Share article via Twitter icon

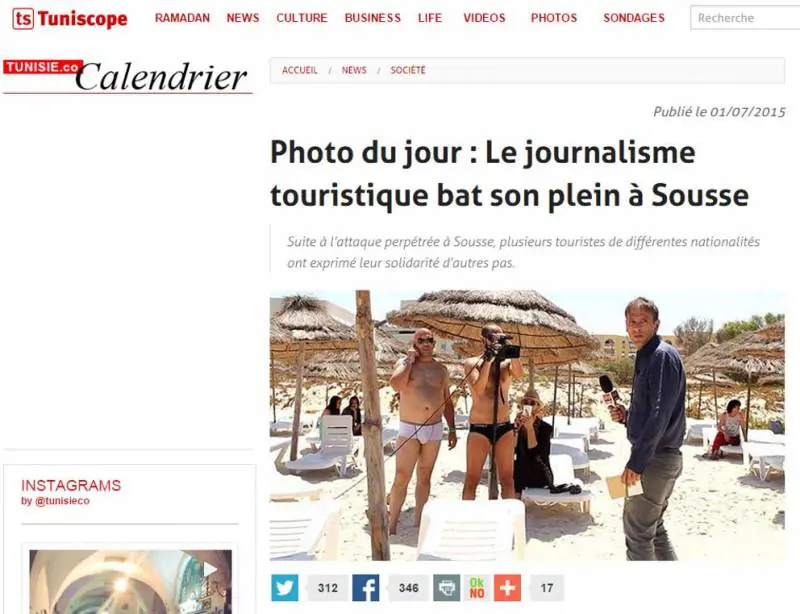click(x=285, y=587)
